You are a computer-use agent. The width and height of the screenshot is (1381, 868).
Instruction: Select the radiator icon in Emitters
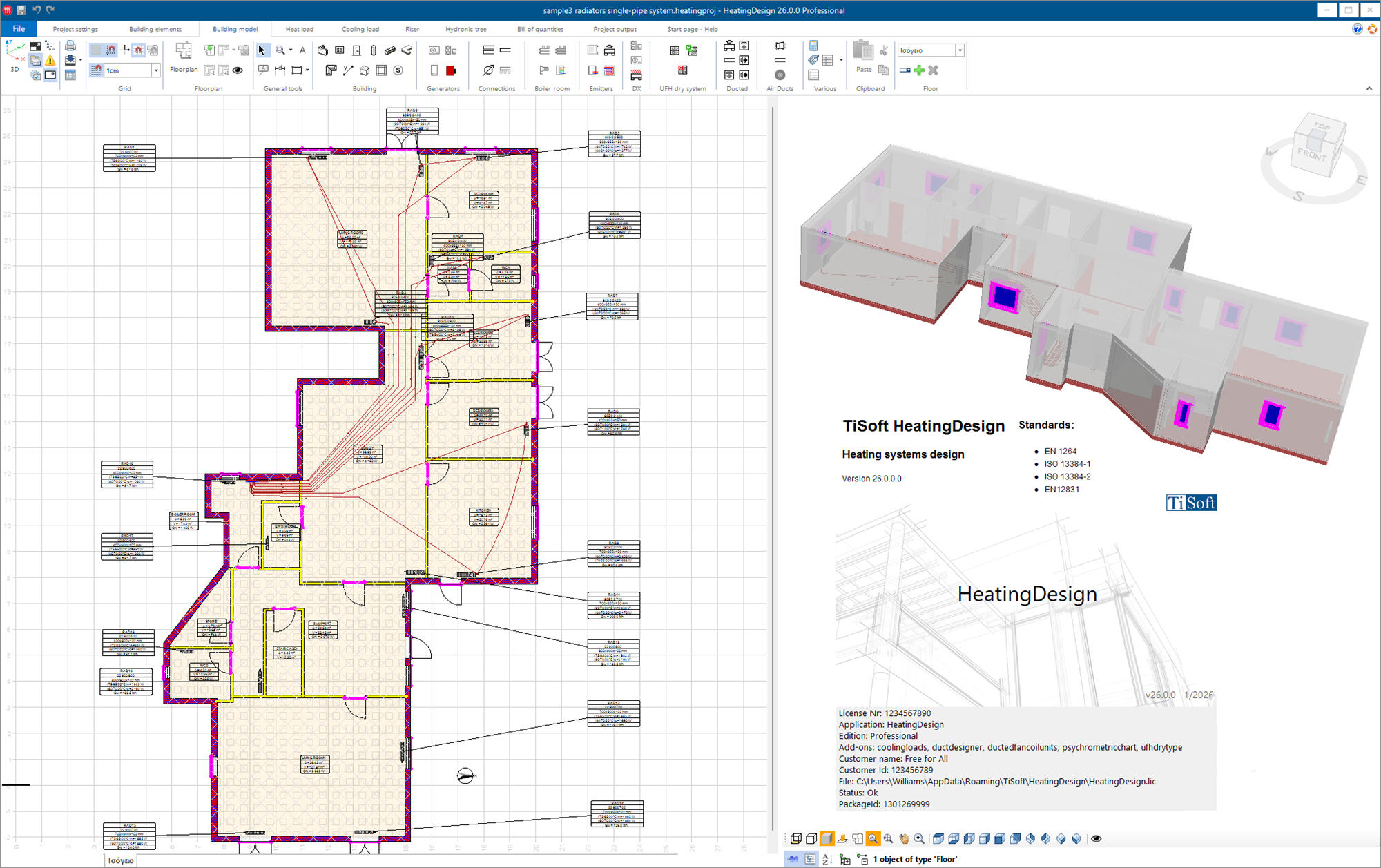pyautogui.click(x=592, y=50)
